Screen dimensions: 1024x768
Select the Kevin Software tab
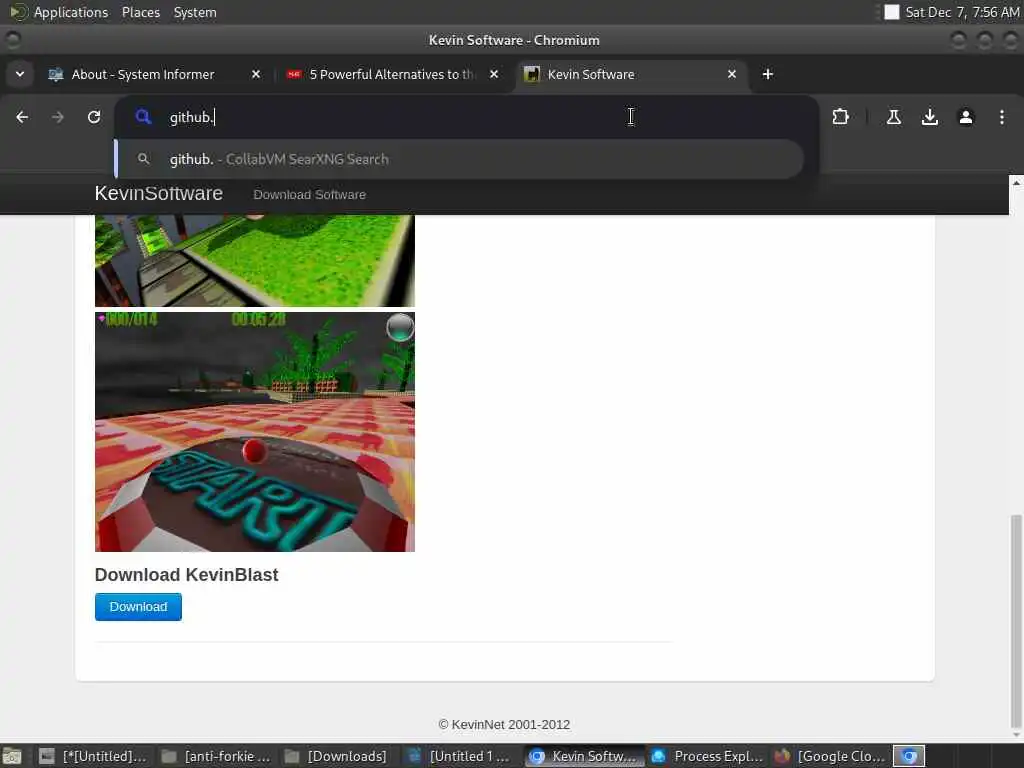[630, 74]
